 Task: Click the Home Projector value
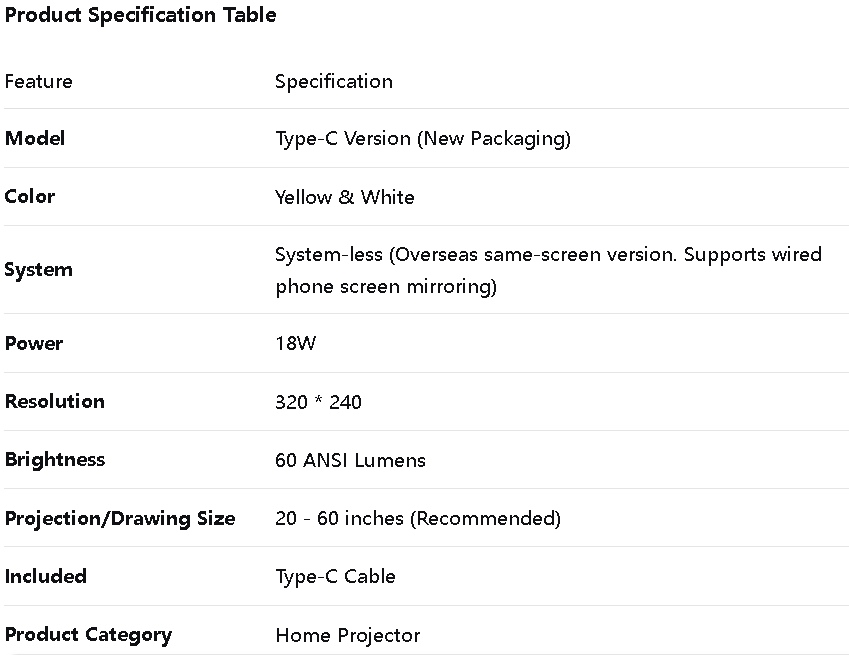(348, 635)
